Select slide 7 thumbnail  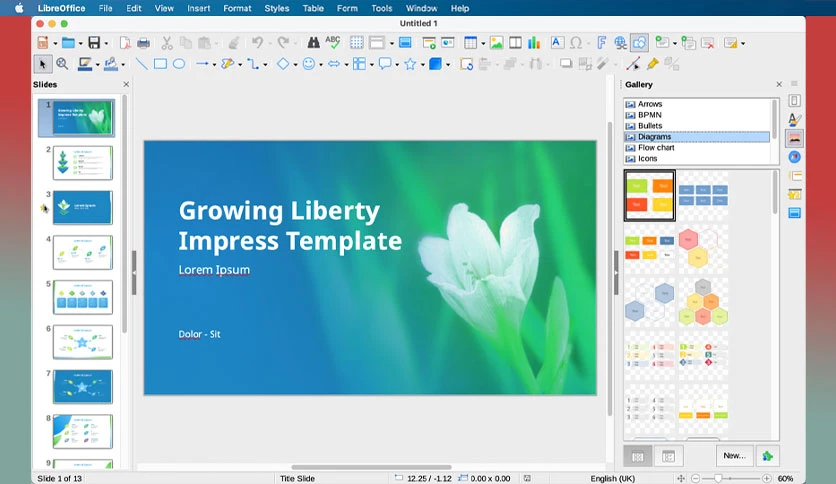tap(83, 386)
